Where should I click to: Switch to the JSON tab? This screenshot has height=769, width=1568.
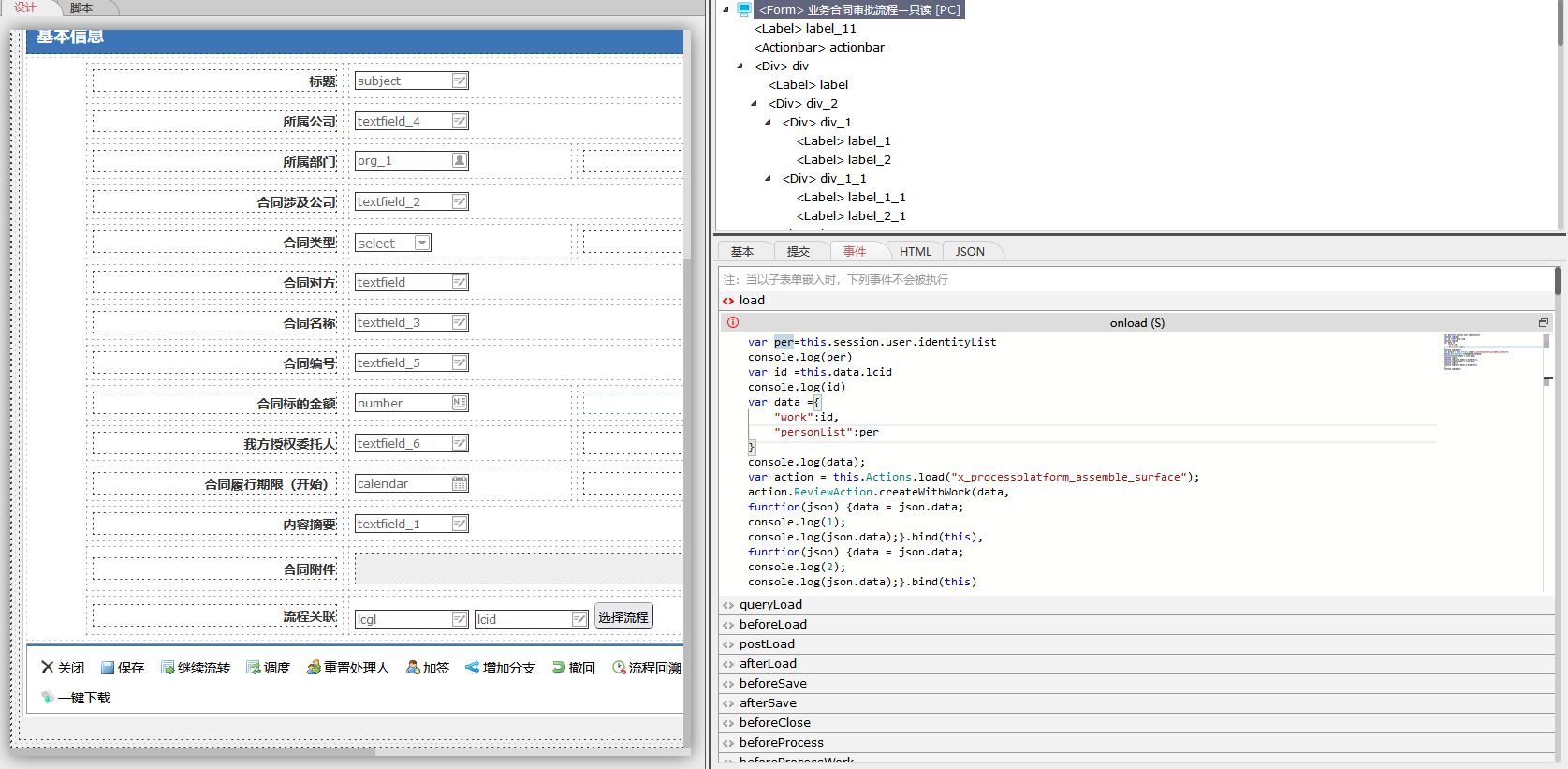tap(970, 252)
